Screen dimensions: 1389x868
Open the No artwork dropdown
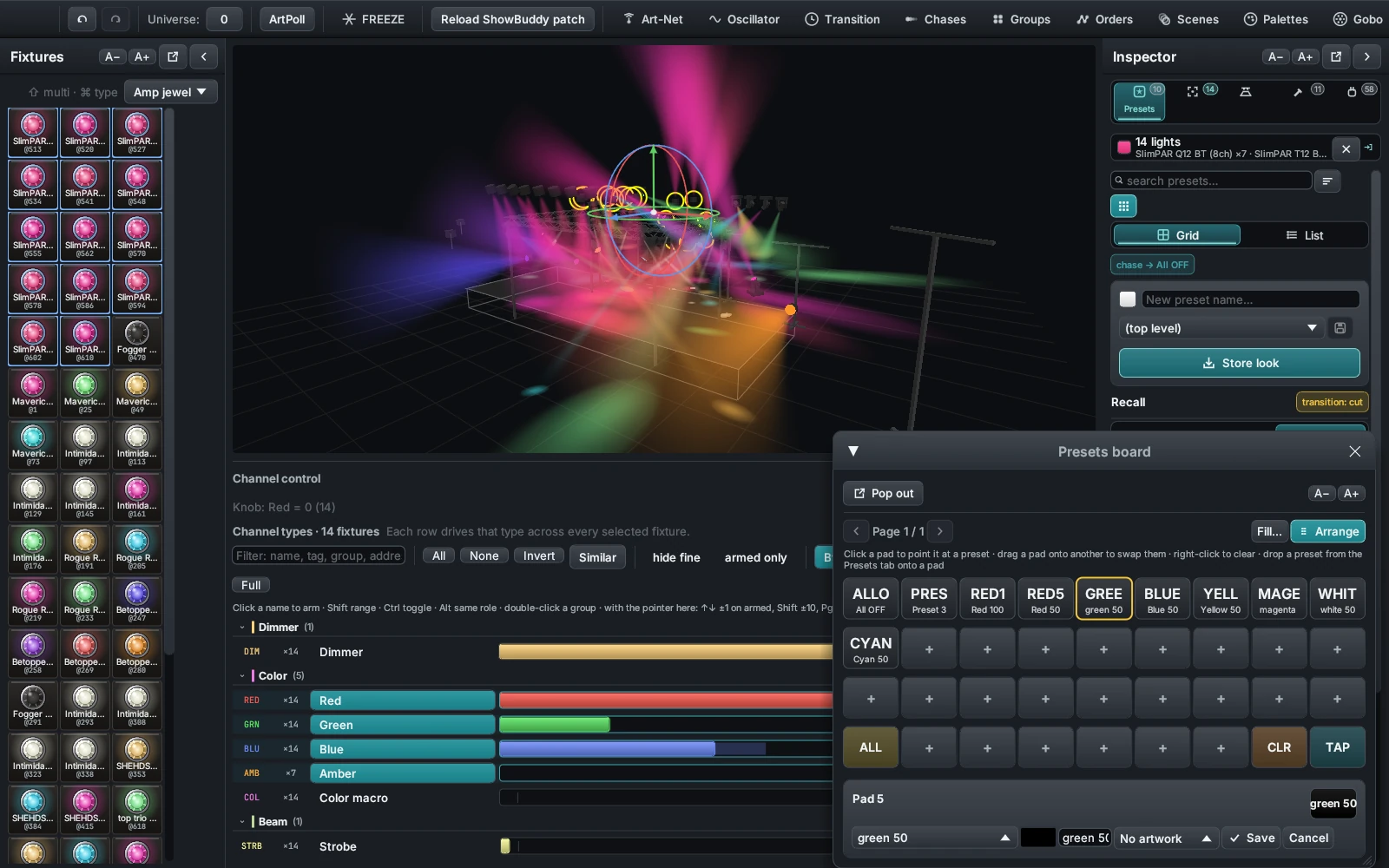click(1165, 838)
